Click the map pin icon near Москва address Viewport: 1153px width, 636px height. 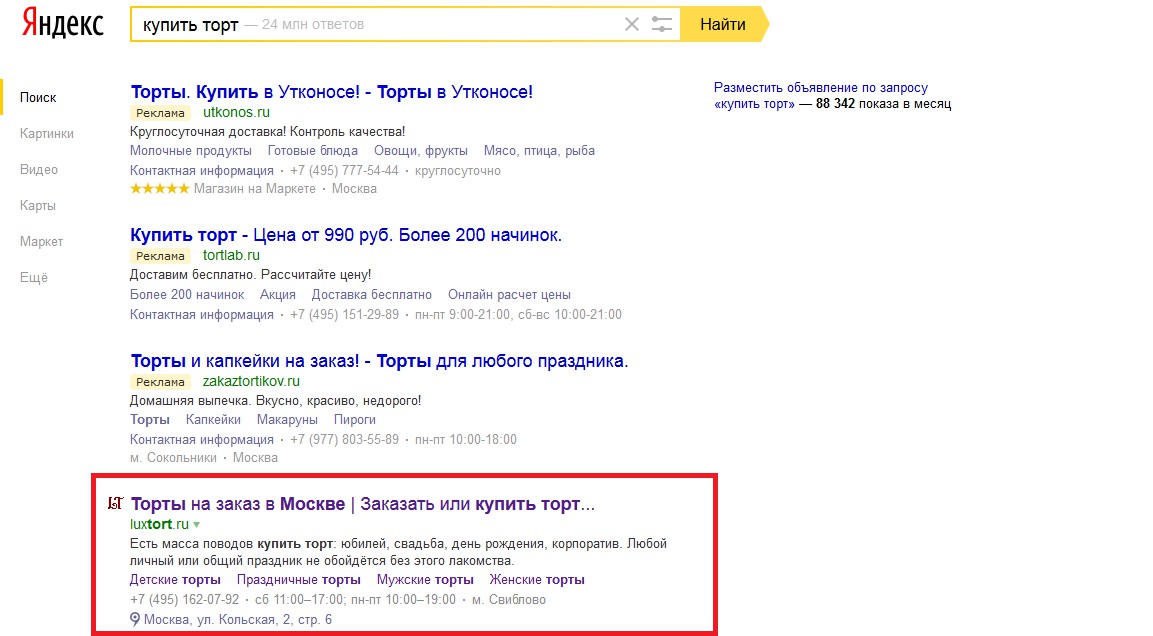tap(135, 619)
